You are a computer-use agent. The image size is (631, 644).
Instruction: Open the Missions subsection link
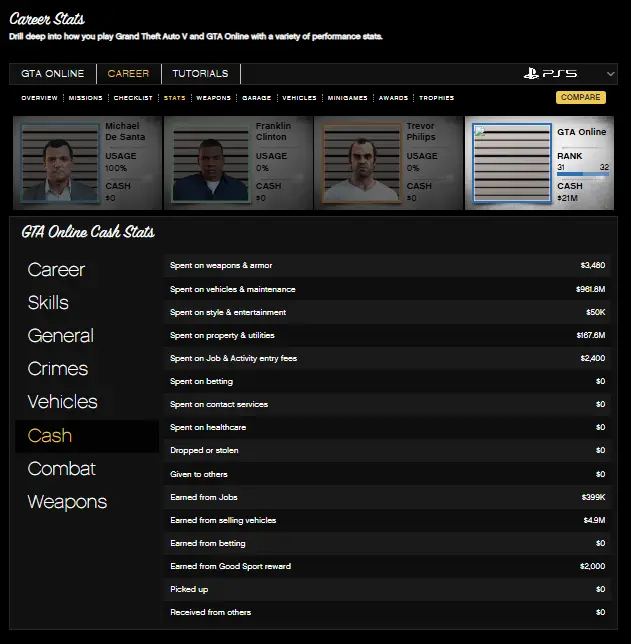pyautogui.click(x=86, y=98)
